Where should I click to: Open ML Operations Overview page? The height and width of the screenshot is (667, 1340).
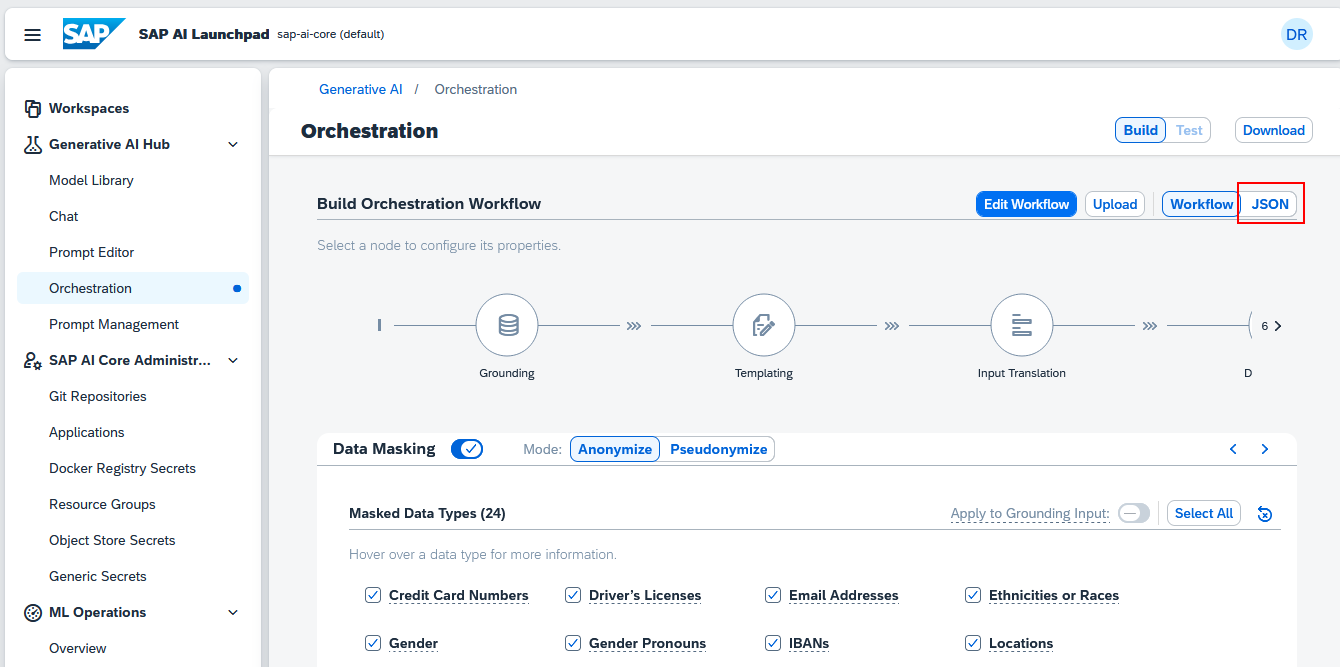(133, 648)
